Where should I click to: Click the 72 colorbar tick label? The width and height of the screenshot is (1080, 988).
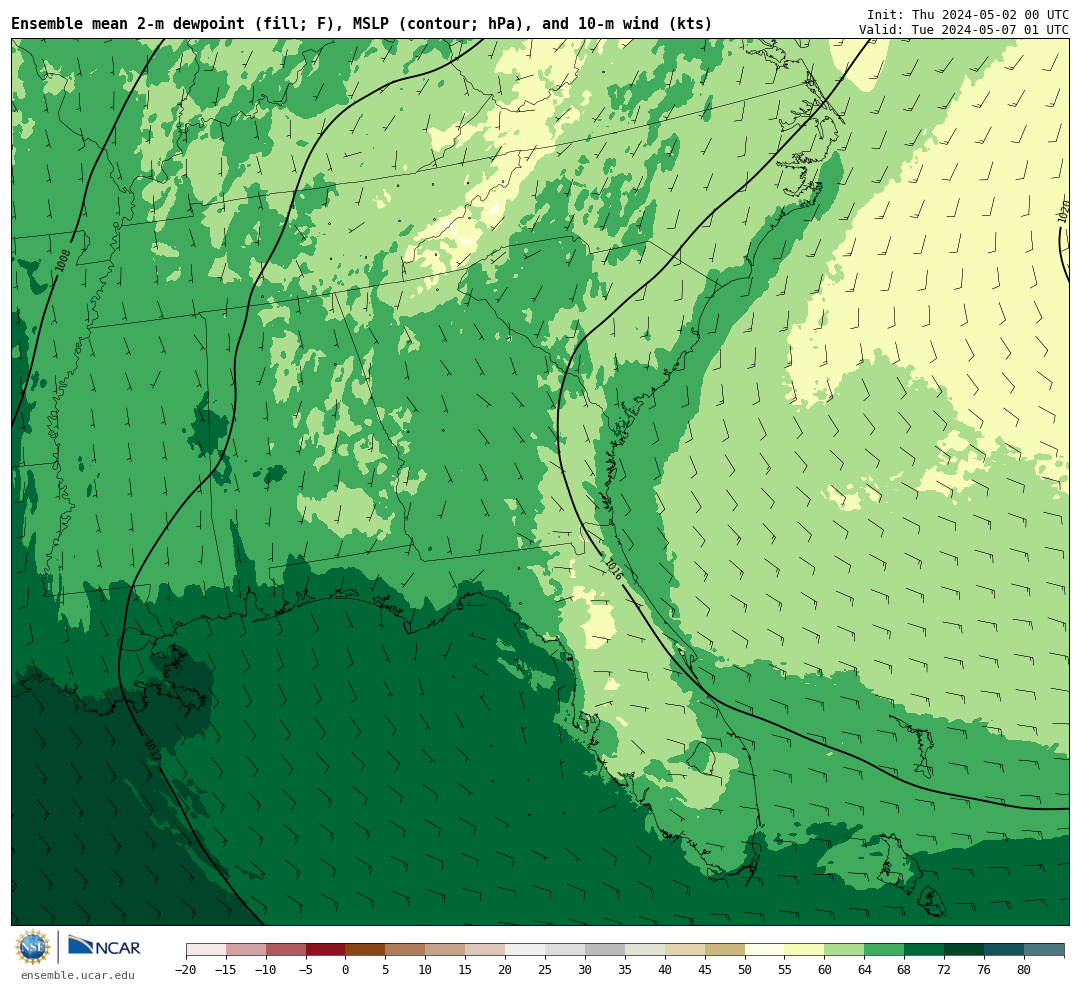(x=945, y=969)
